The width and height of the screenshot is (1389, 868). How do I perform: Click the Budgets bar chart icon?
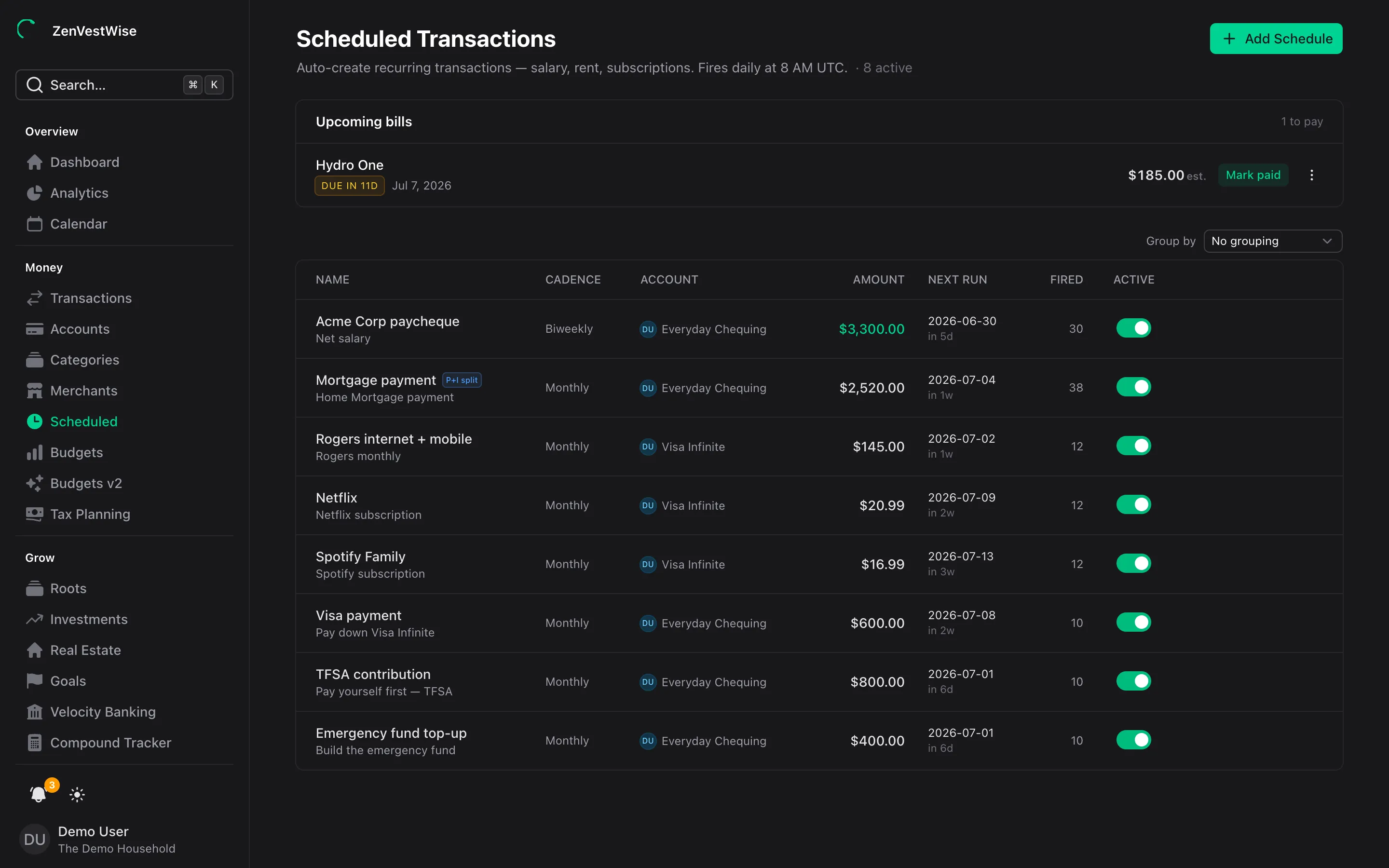[34, 452]
